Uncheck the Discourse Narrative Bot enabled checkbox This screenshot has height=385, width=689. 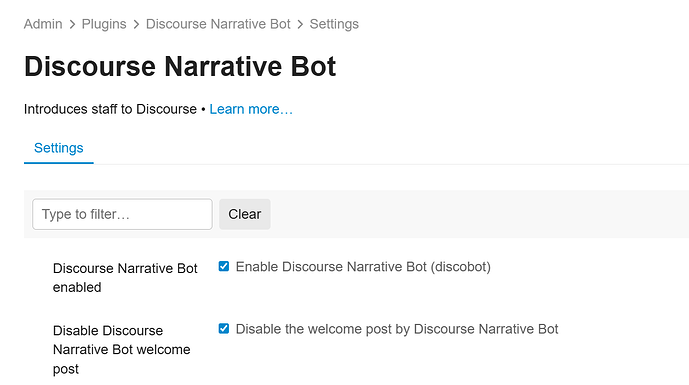224,266
